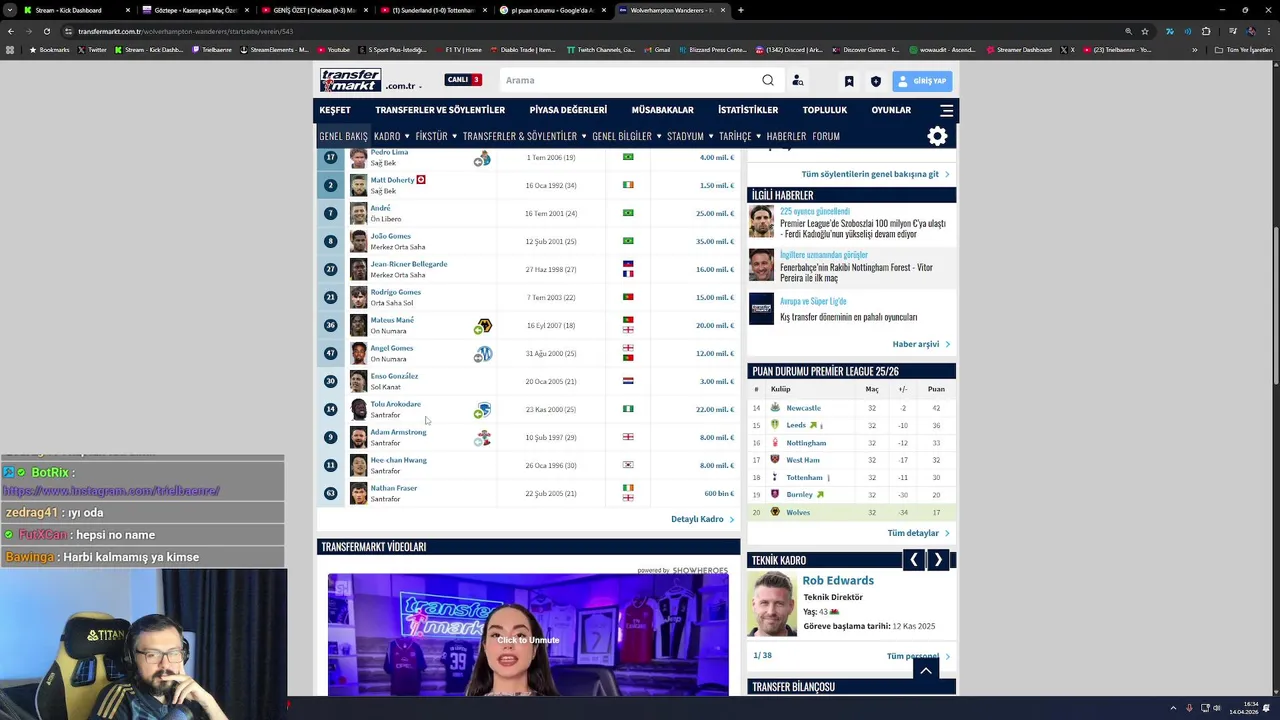
Task: Click injury icon next to Matt Doherty
Action: [x=421, y=180]
